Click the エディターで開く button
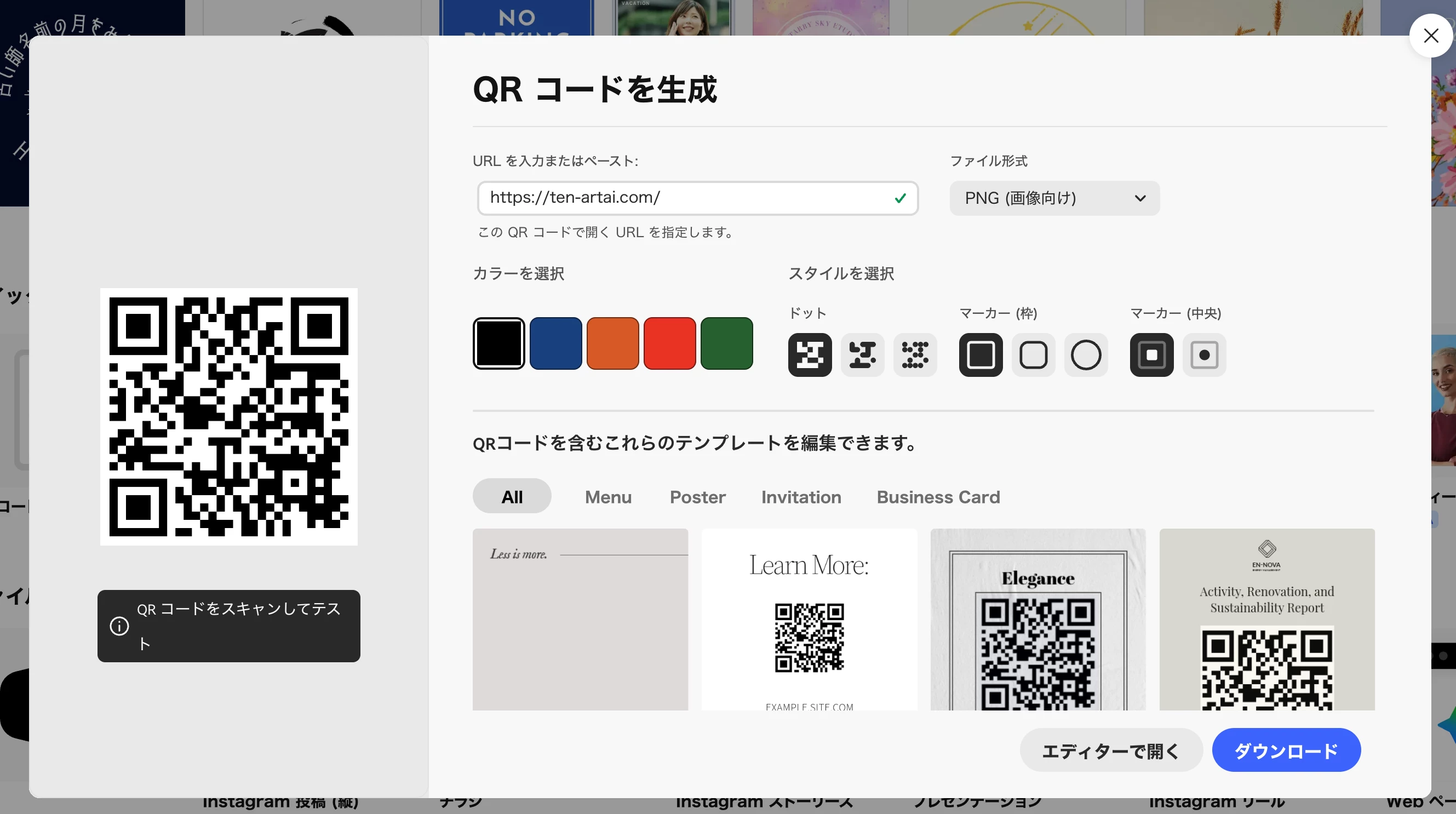The width and height of the screenshot is (1456, 814). 1111,750
